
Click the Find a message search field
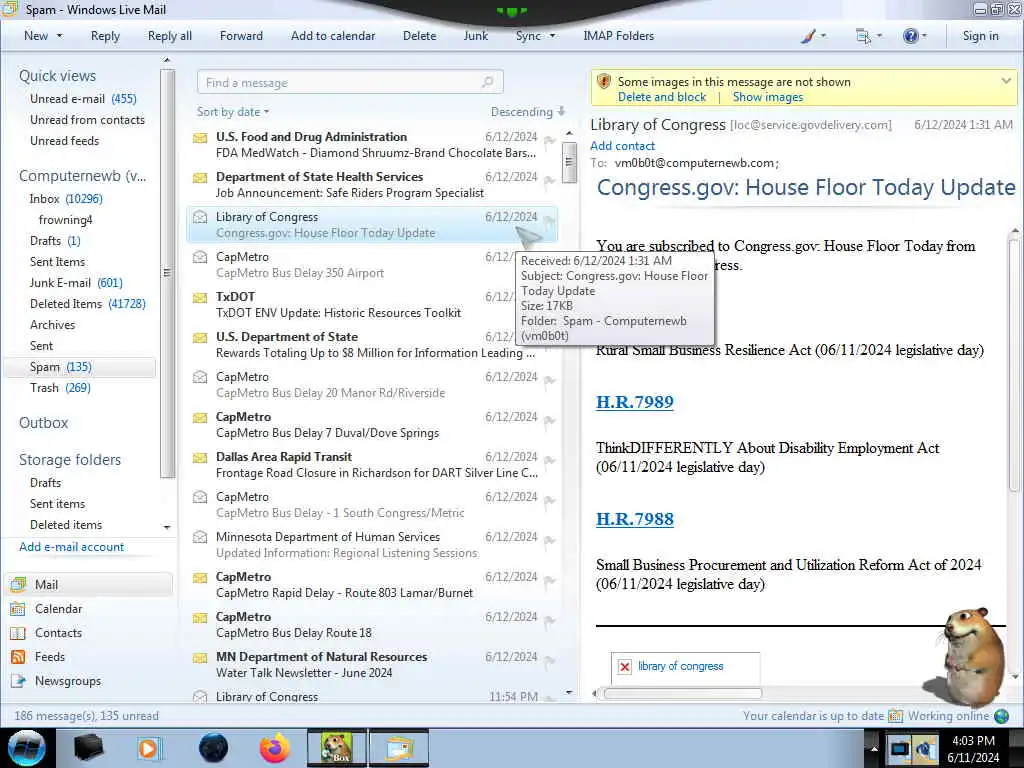click(x=350, y=82)
